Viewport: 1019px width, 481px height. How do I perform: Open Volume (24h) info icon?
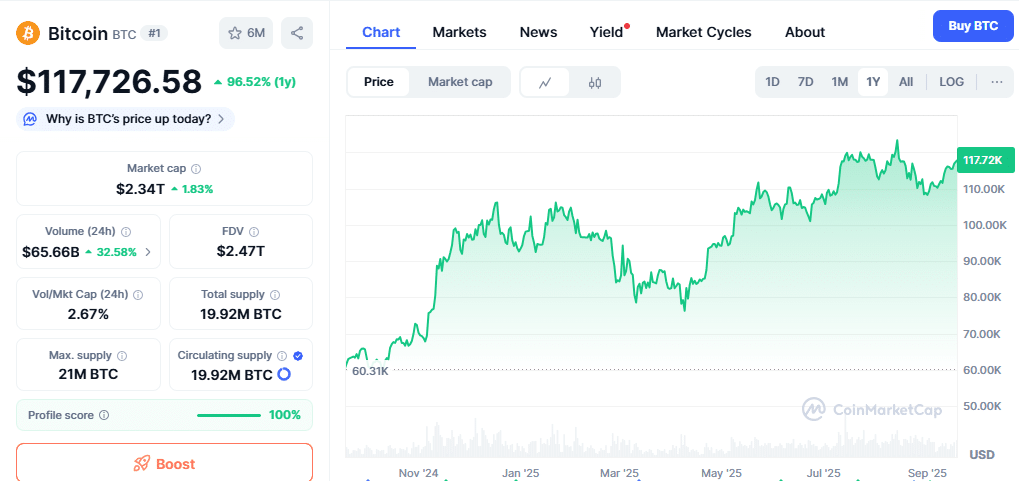coord(126,232)
